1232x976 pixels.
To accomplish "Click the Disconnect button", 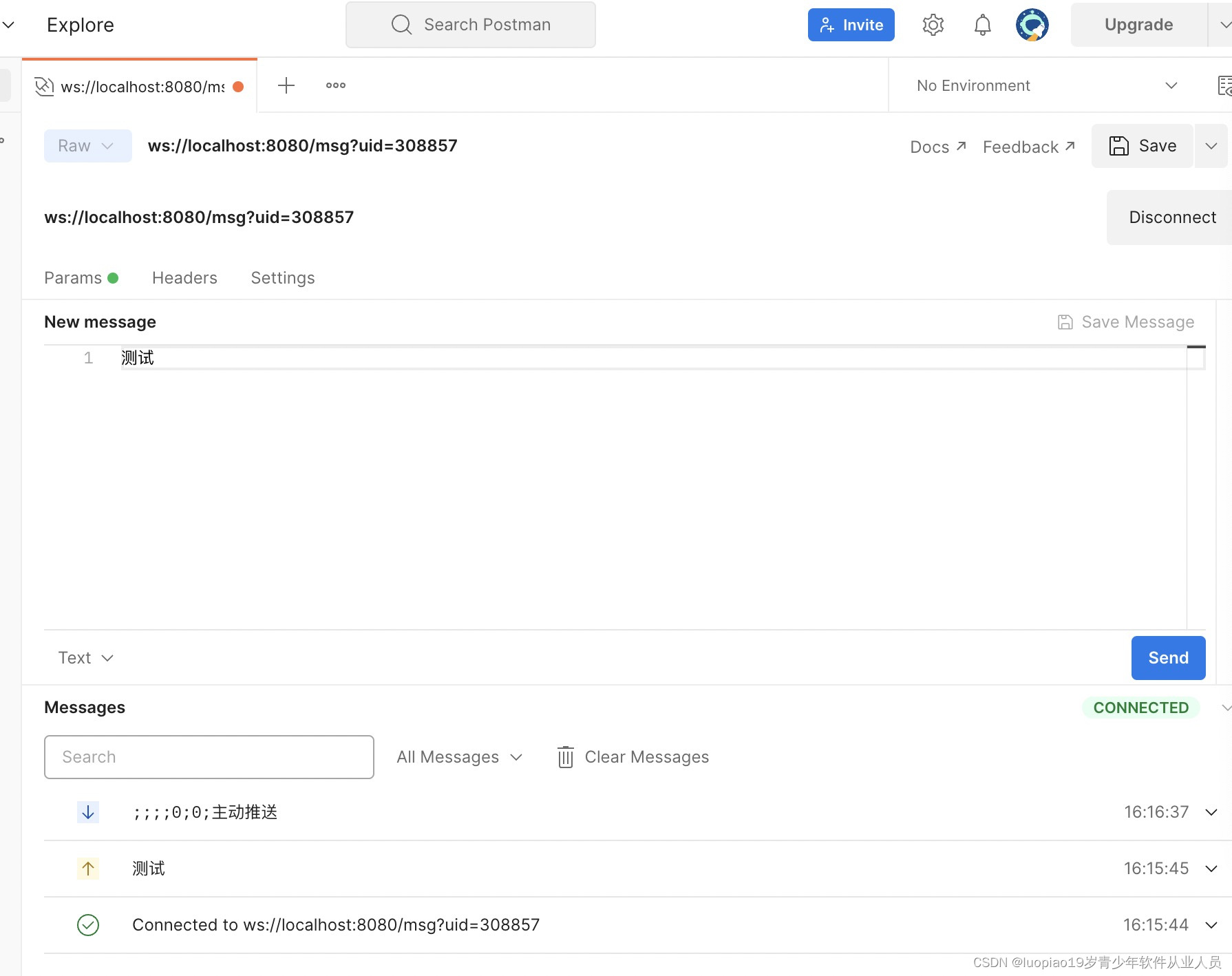I will (1172, 217).
